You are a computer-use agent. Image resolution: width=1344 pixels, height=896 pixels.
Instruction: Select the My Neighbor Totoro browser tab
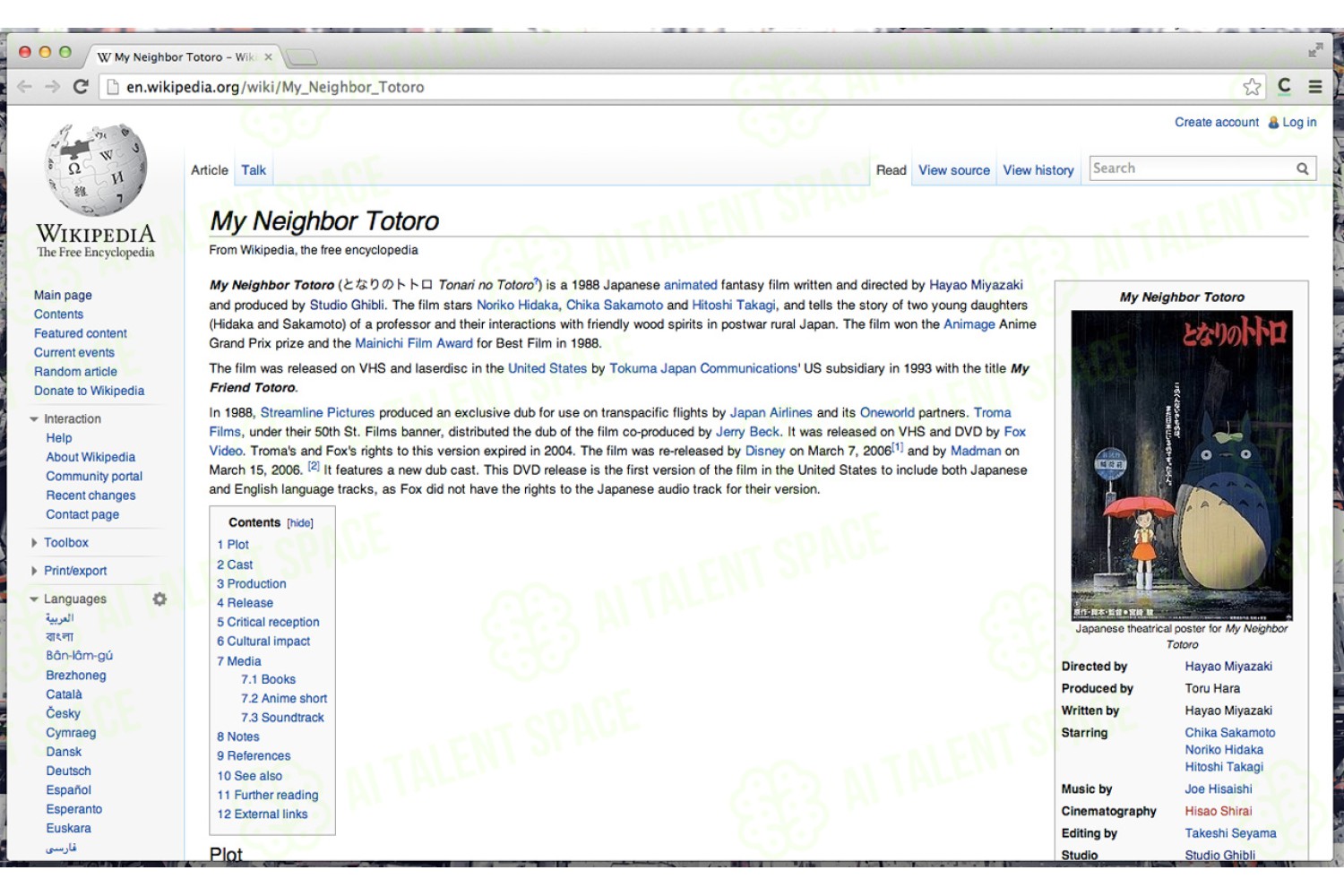[x=184, y=56]
